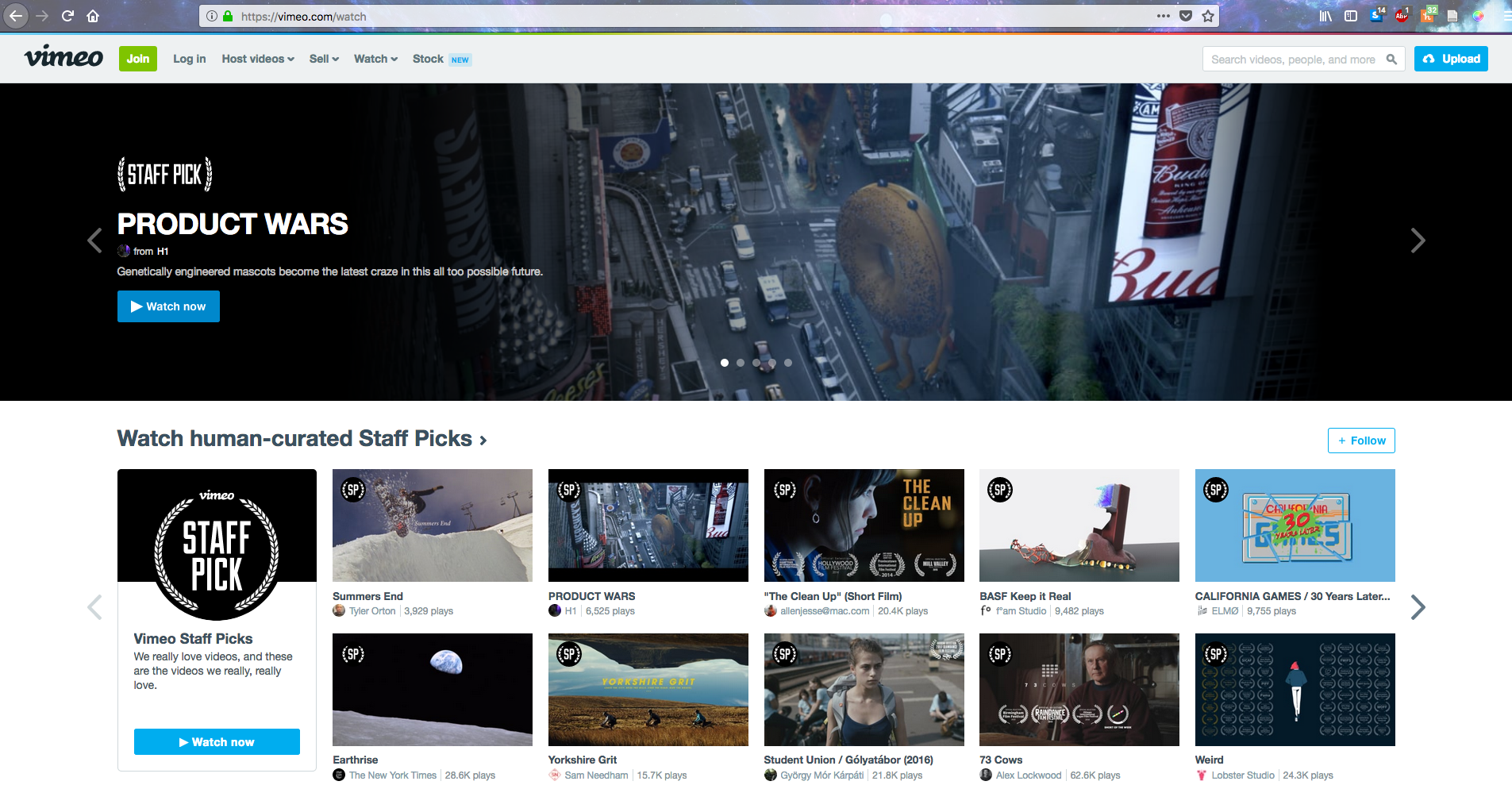Show site information icon in address bar
This screenshot has height=812, width=1512.
tap(212, 16)
